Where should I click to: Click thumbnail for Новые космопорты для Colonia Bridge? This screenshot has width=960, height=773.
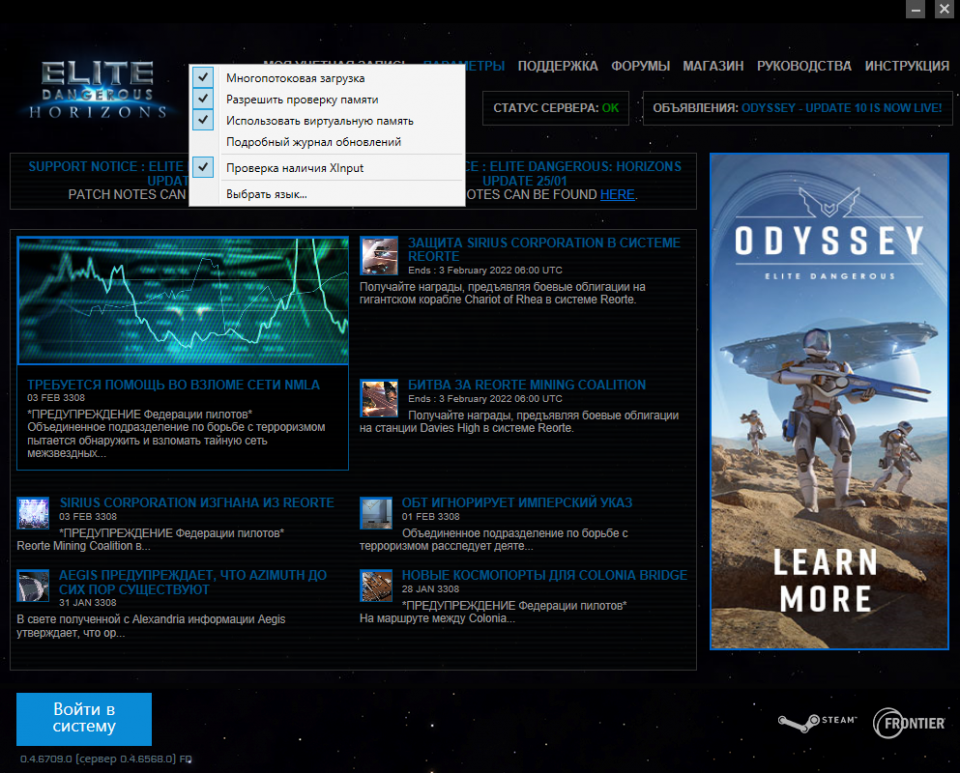(x=376, y=586)
